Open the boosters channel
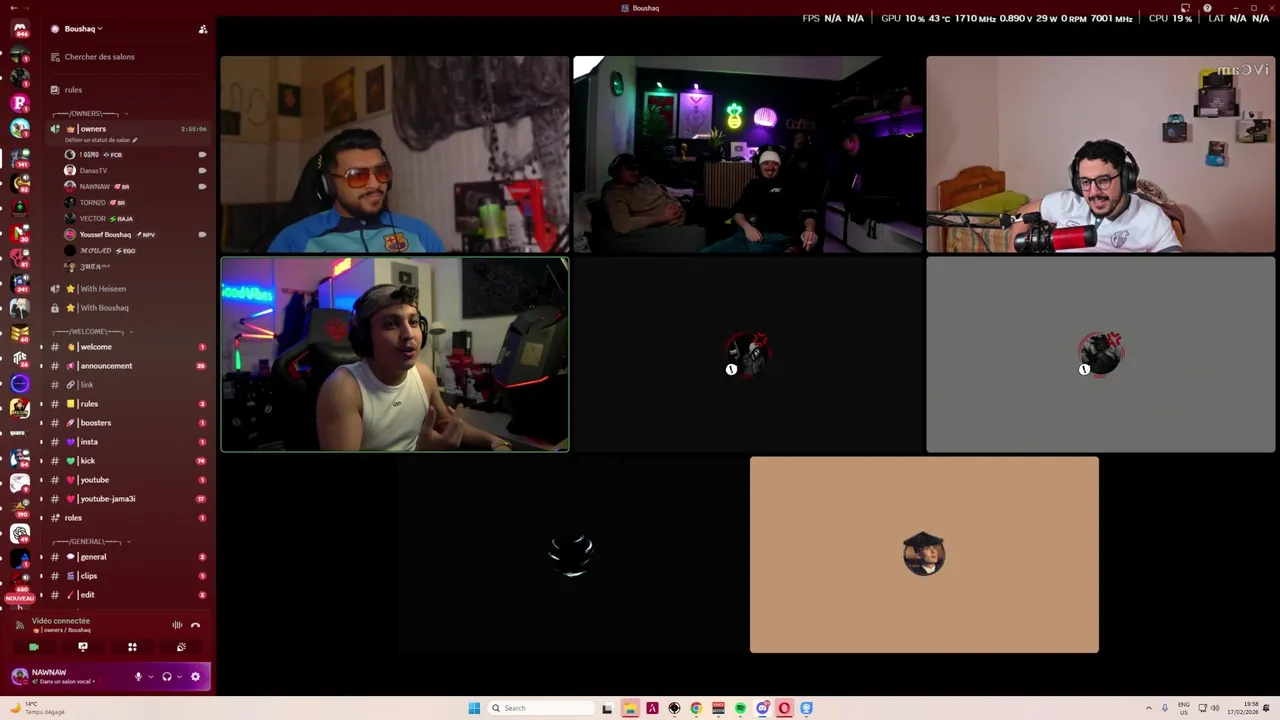1280x720 pixels. point(128,423)
